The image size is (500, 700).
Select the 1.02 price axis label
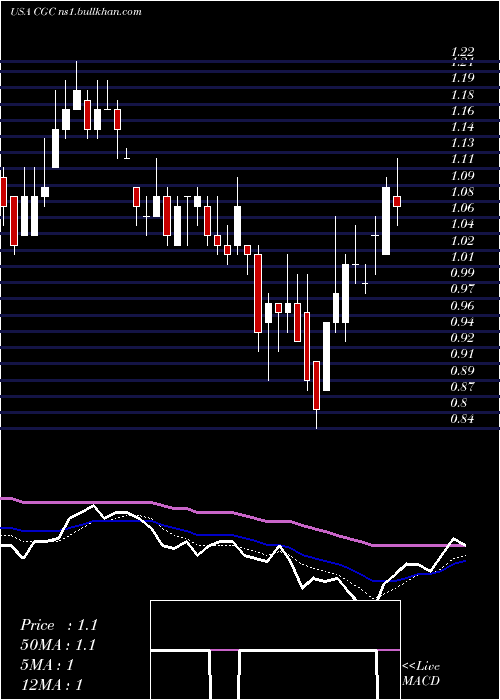point(462,241)
